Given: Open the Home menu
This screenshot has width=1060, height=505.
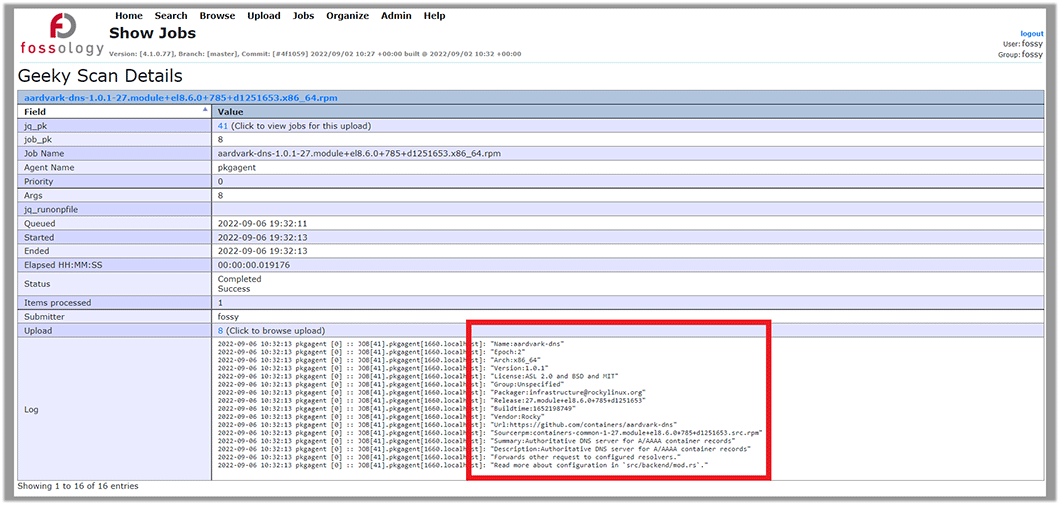Looking at the screenshot, I should coord(129,16).
